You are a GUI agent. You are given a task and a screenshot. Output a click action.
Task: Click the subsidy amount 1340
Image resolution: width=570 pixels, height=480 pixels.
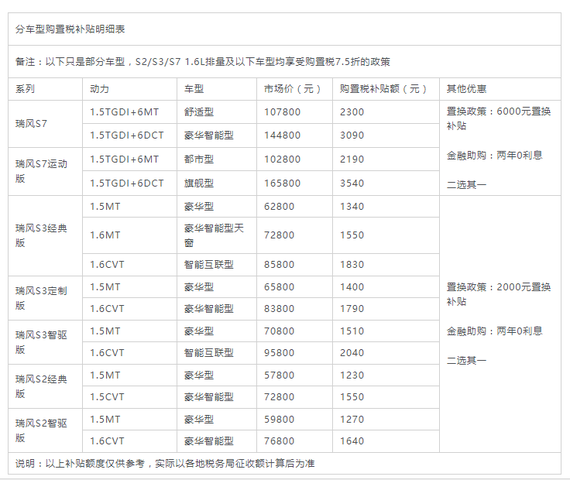[x=352, y=207]
